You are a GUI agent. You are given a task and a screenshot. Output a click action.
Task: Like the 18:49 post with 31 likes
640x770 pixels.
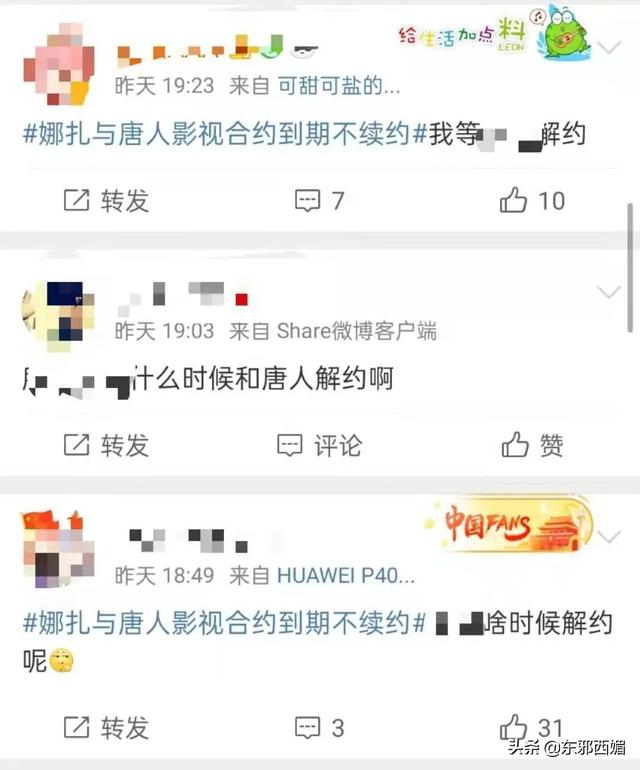point(513,727)
